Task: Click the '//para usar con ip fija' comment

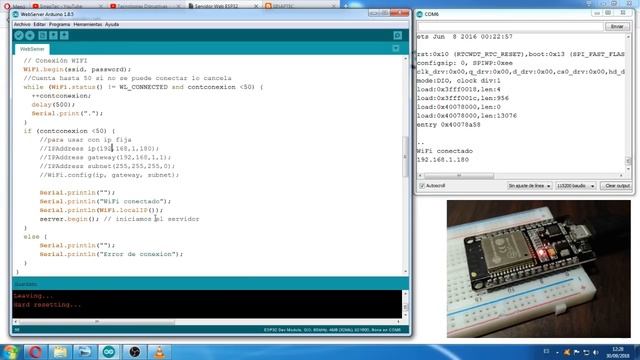Action: [x=85, y=140]
